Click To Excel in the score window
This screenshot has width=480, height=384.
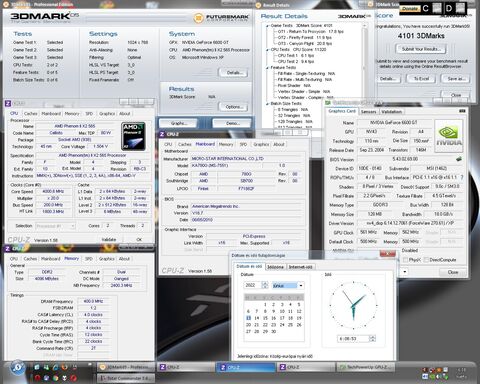click(x=421, y=79)
